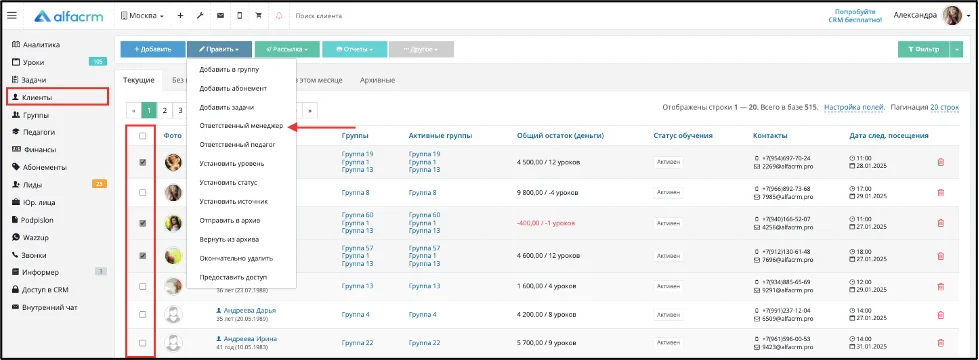979x360 pixels.
Task: Open the Рассылка dropdown button
Action: tap(287, 49)
